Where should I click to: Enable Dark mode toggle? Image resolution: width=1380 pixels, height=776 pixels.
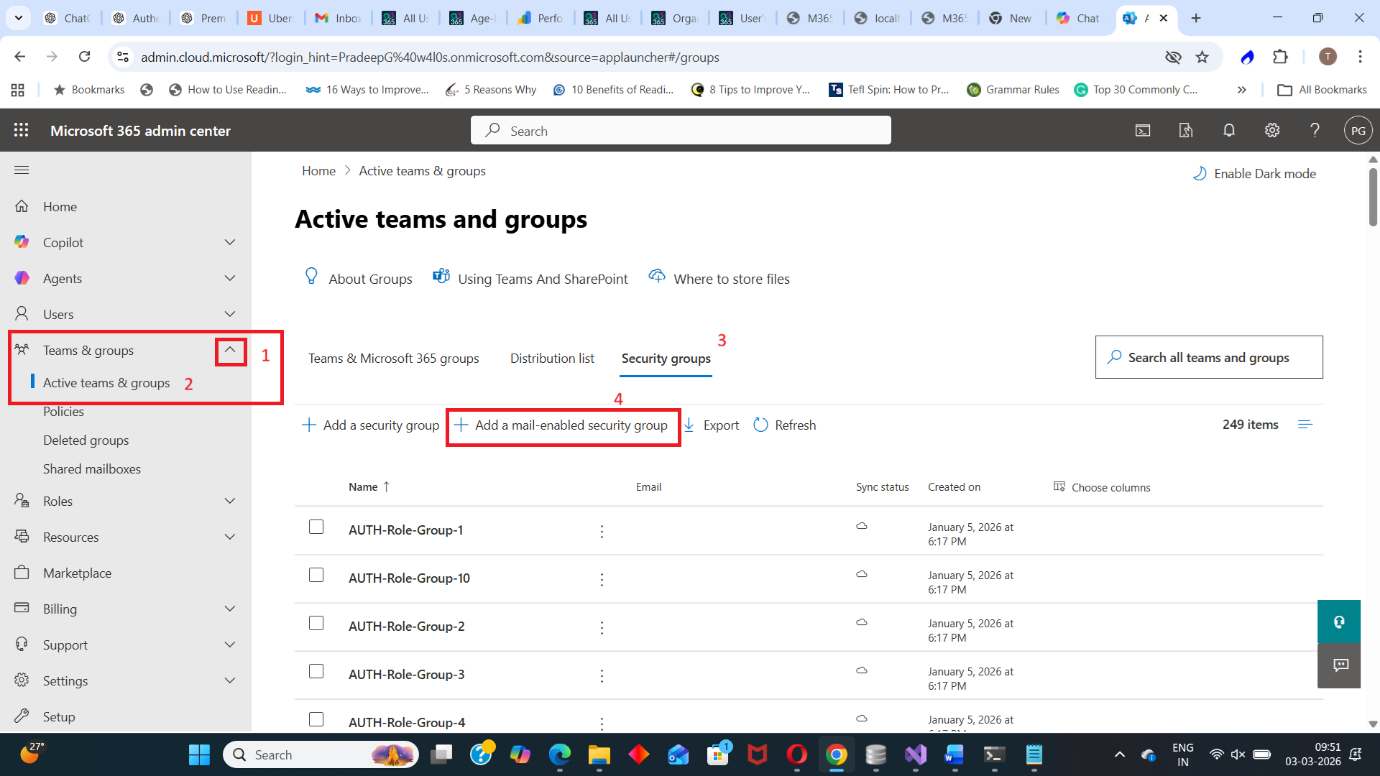point(1254,174)
